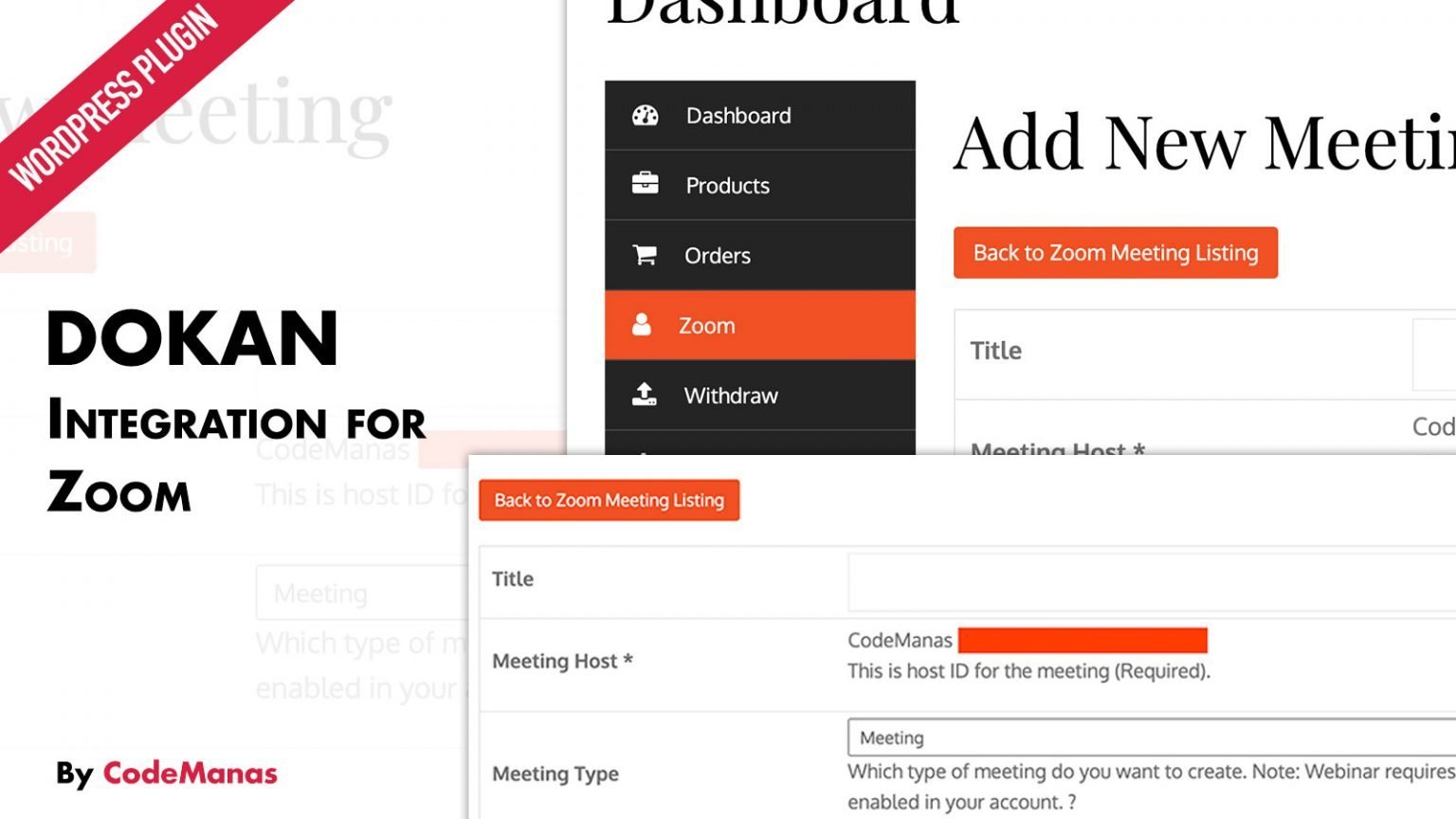1456x819 pixels.
Task: Open the Products menu entry
Action: (x=726, y=185)
